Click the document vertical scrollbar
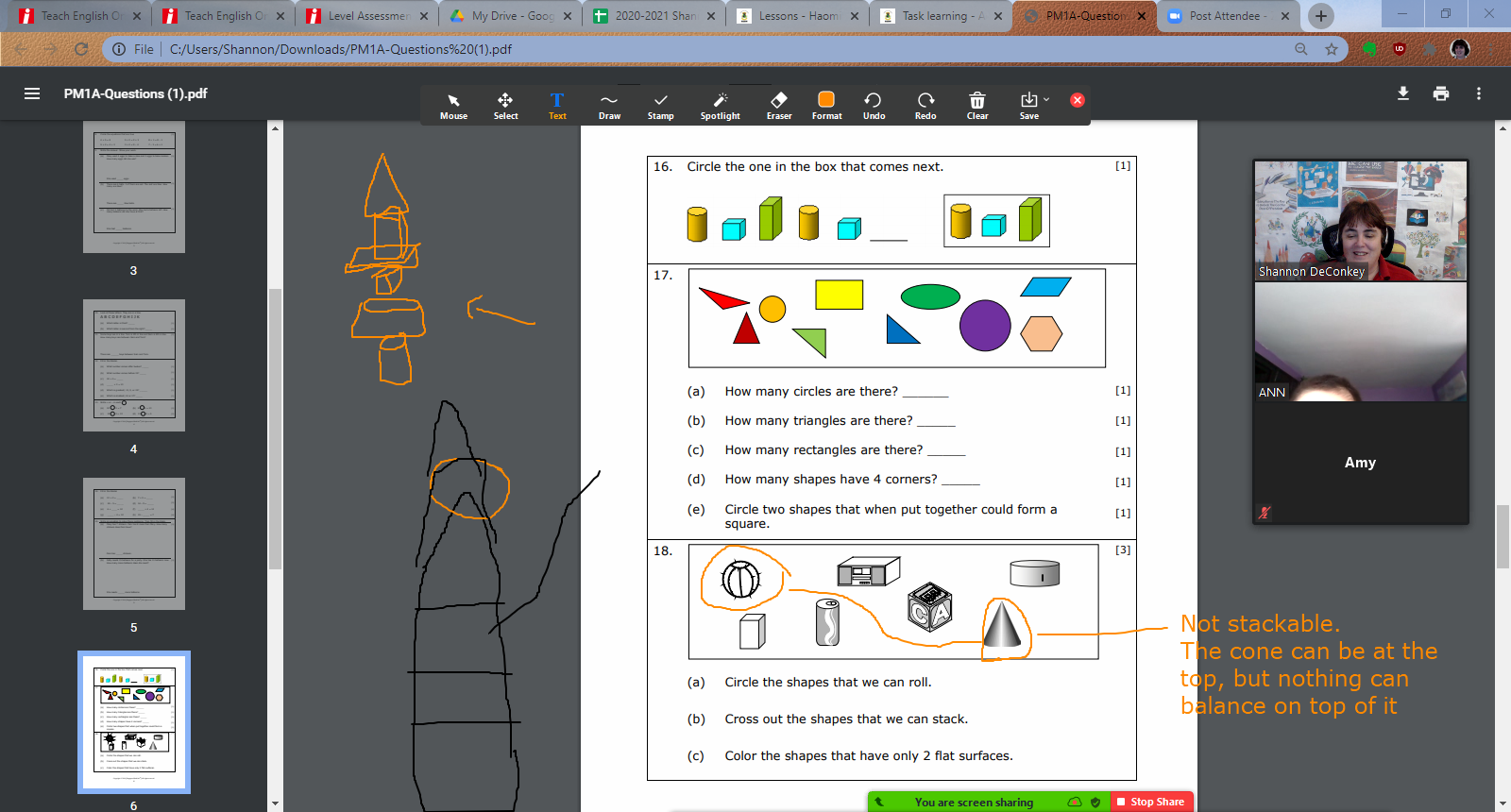 1503,538
